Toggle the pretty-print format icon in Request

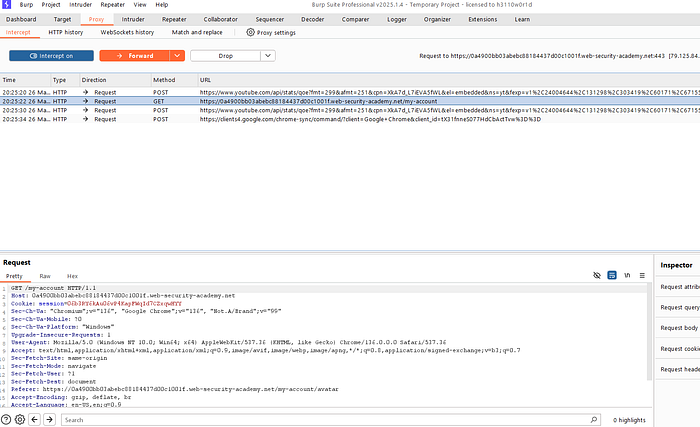612,275
